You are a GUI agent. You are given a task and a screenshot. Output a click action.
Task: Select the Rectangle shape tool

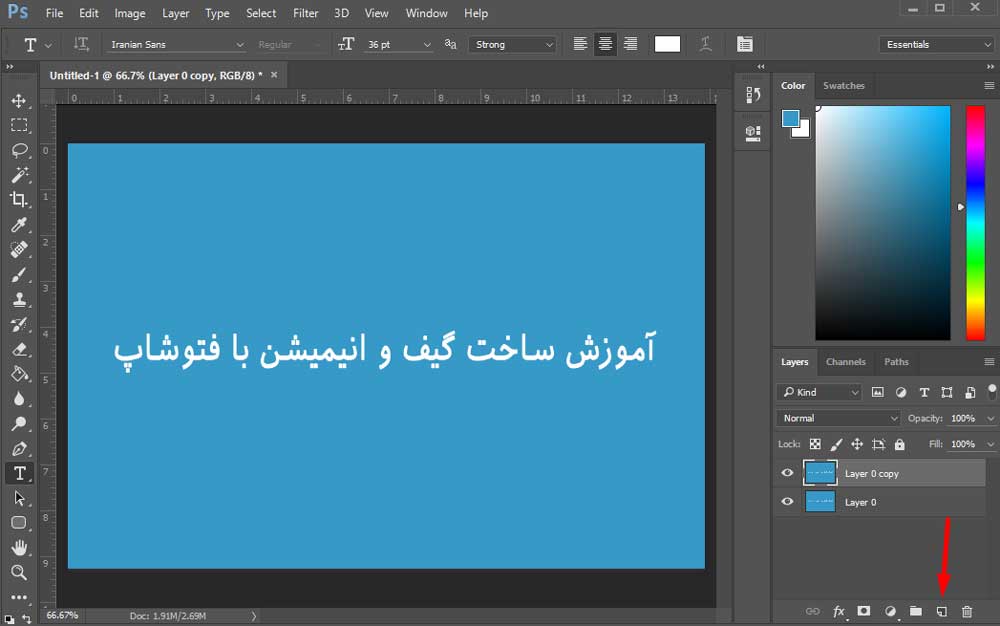[x=19, y=523]
